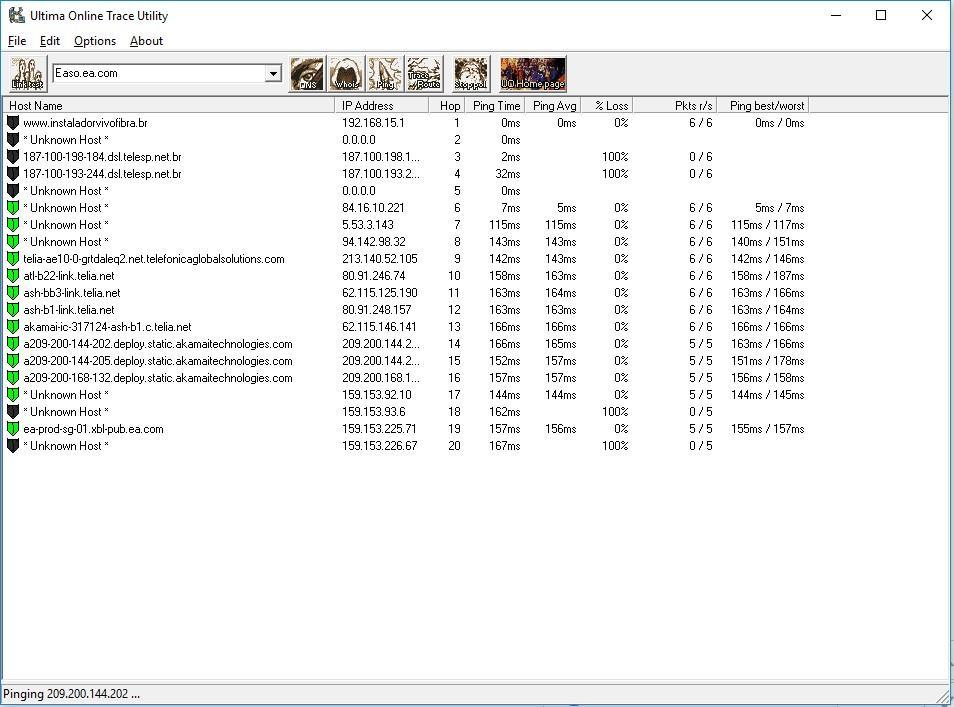Select host name www.instaladorvivofibra.br
The image size is (954, 707).
(85, 123)
